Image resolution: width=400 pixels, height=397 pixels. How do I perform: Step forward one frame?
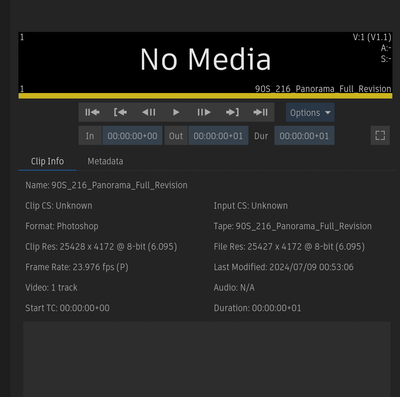(x=204, y=112)
